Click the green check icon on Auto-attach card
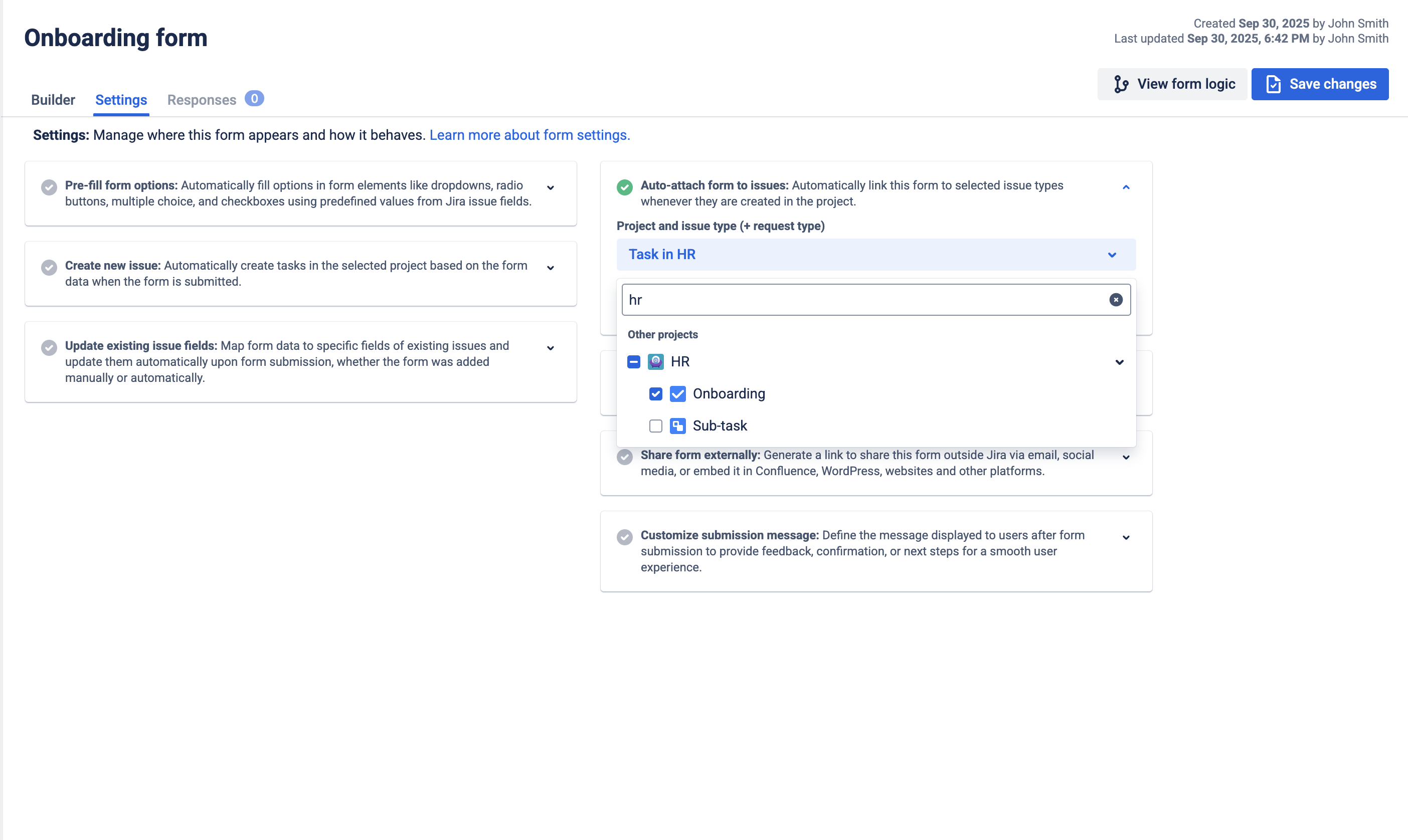1408x840 pixels. click(624, 187)
